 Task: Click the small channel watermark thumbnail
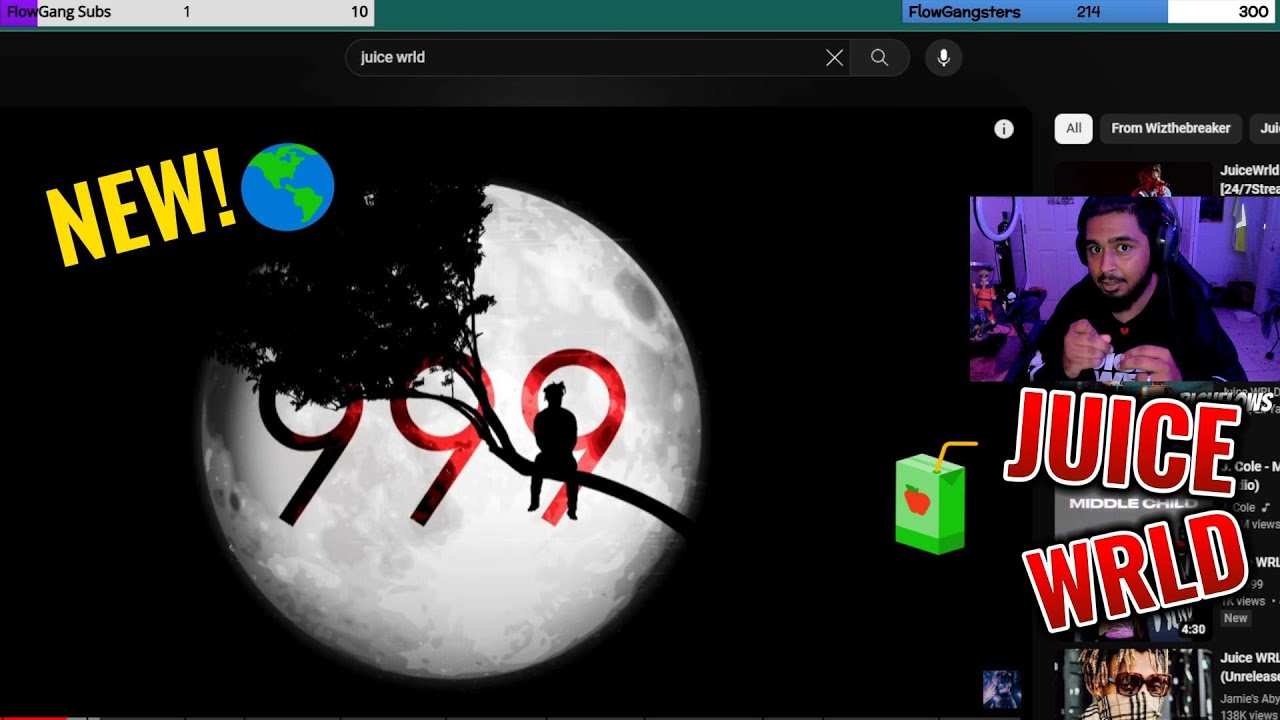1001,689
